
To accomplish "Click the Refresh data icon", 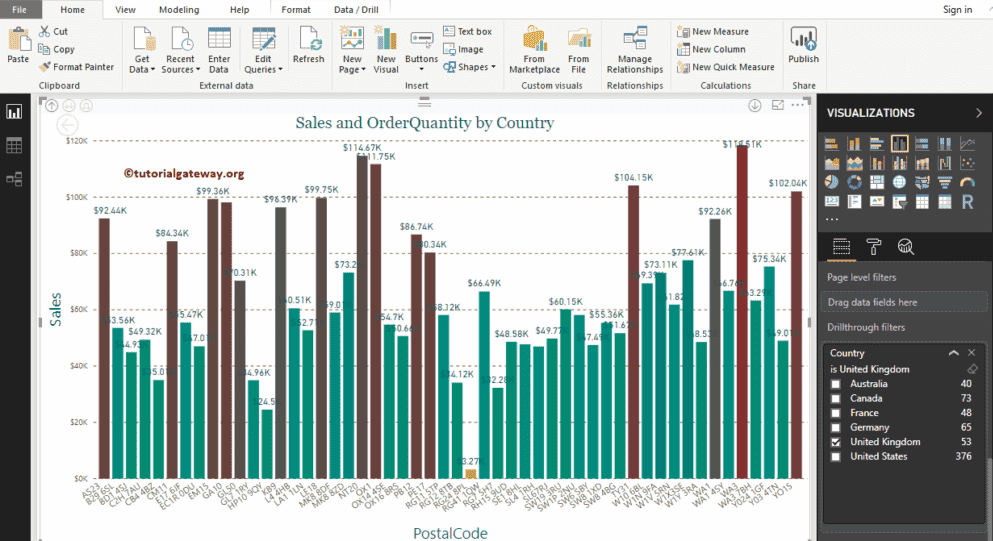I will coord(308,46).
